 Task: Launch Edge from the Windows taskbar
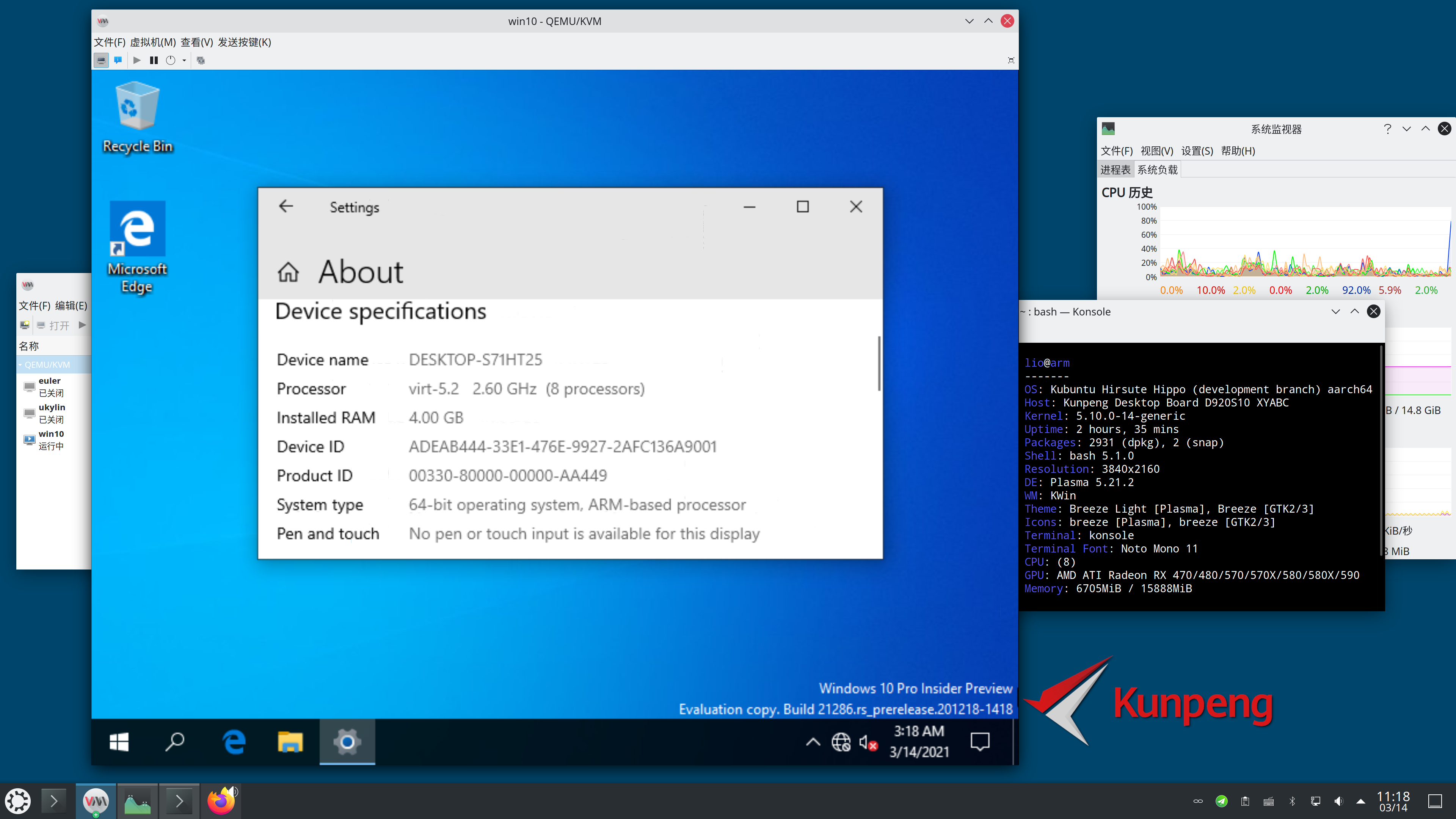point(234,742)
